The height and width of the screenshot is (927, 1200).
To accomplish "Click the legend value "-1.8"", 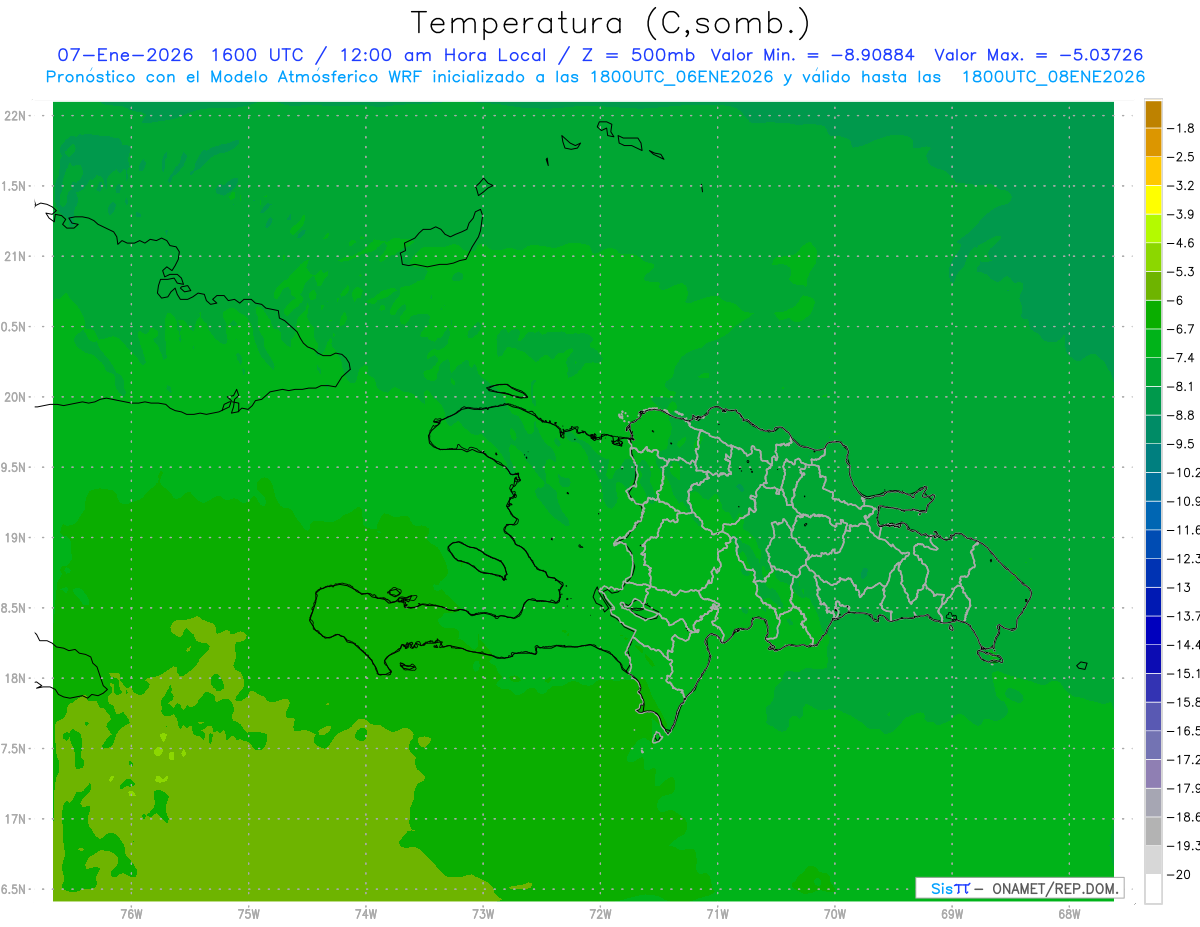I will pyautogui.click(x=1181, y=128).
